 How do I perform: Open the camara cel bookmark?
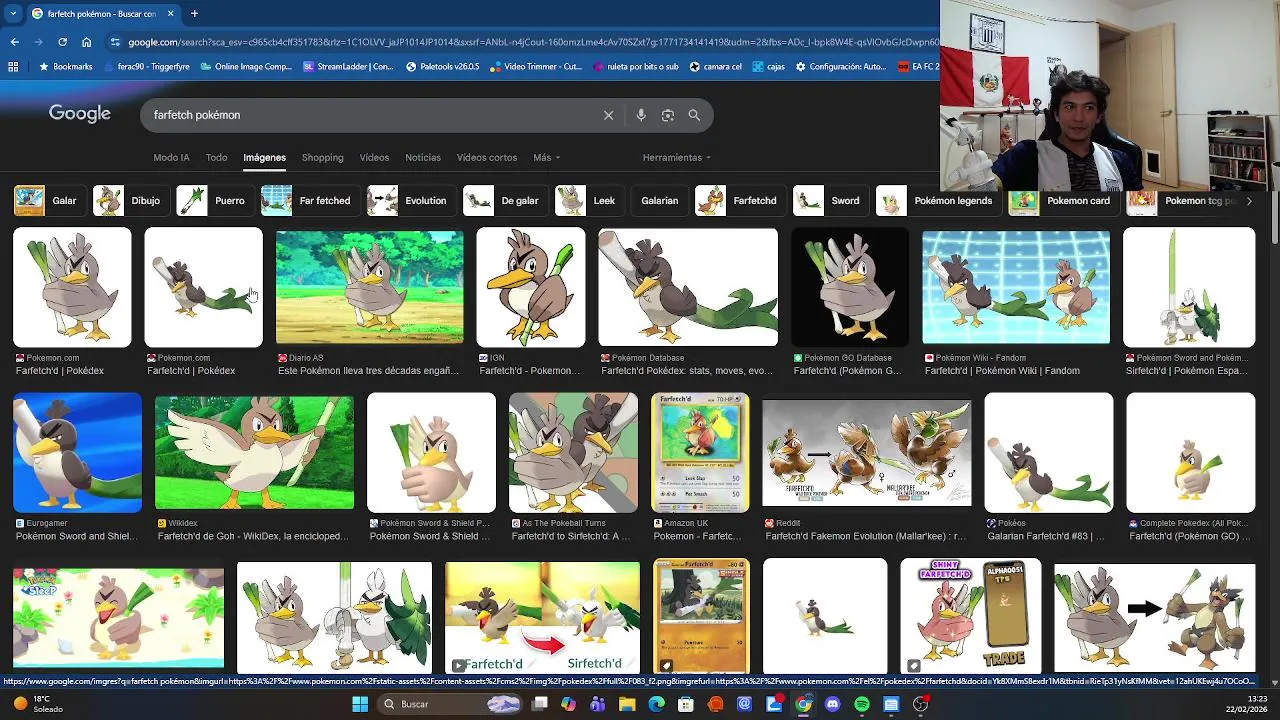point(716,67)
